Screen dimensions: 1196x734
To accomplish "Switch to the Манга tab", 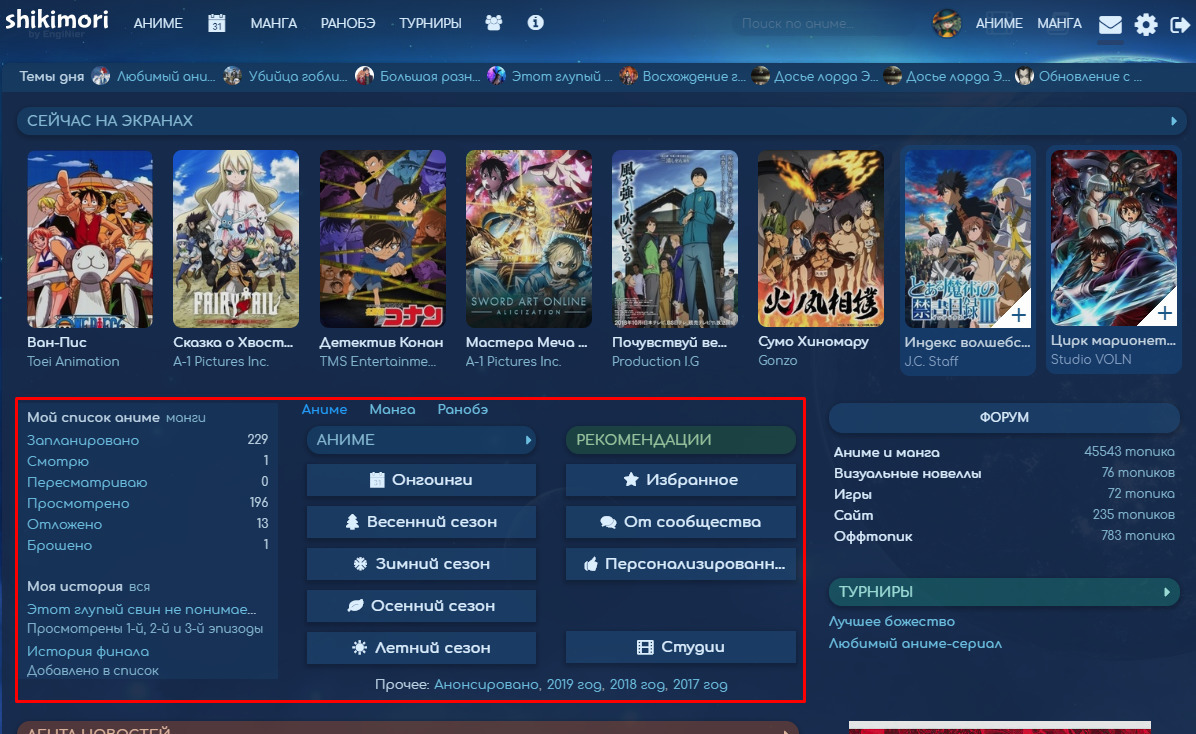I will [x=392, y=409].
